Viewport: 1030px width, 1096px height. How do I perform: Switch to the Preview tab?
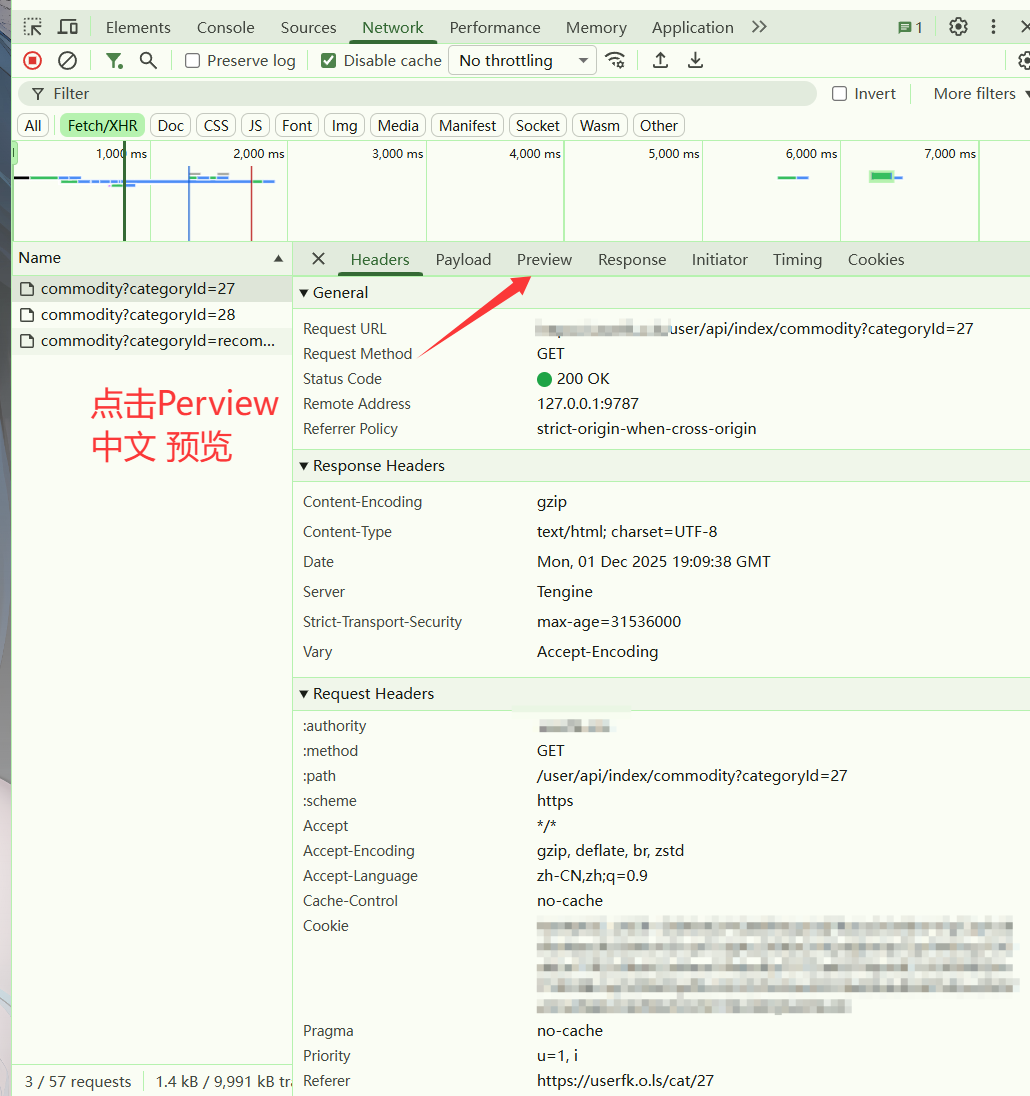pos(544,260)
